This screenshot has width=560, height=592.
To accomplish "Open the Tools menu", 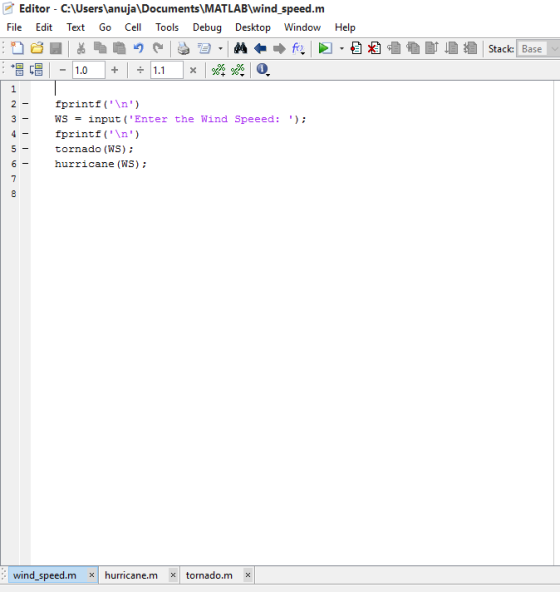I will coord(167,27).
